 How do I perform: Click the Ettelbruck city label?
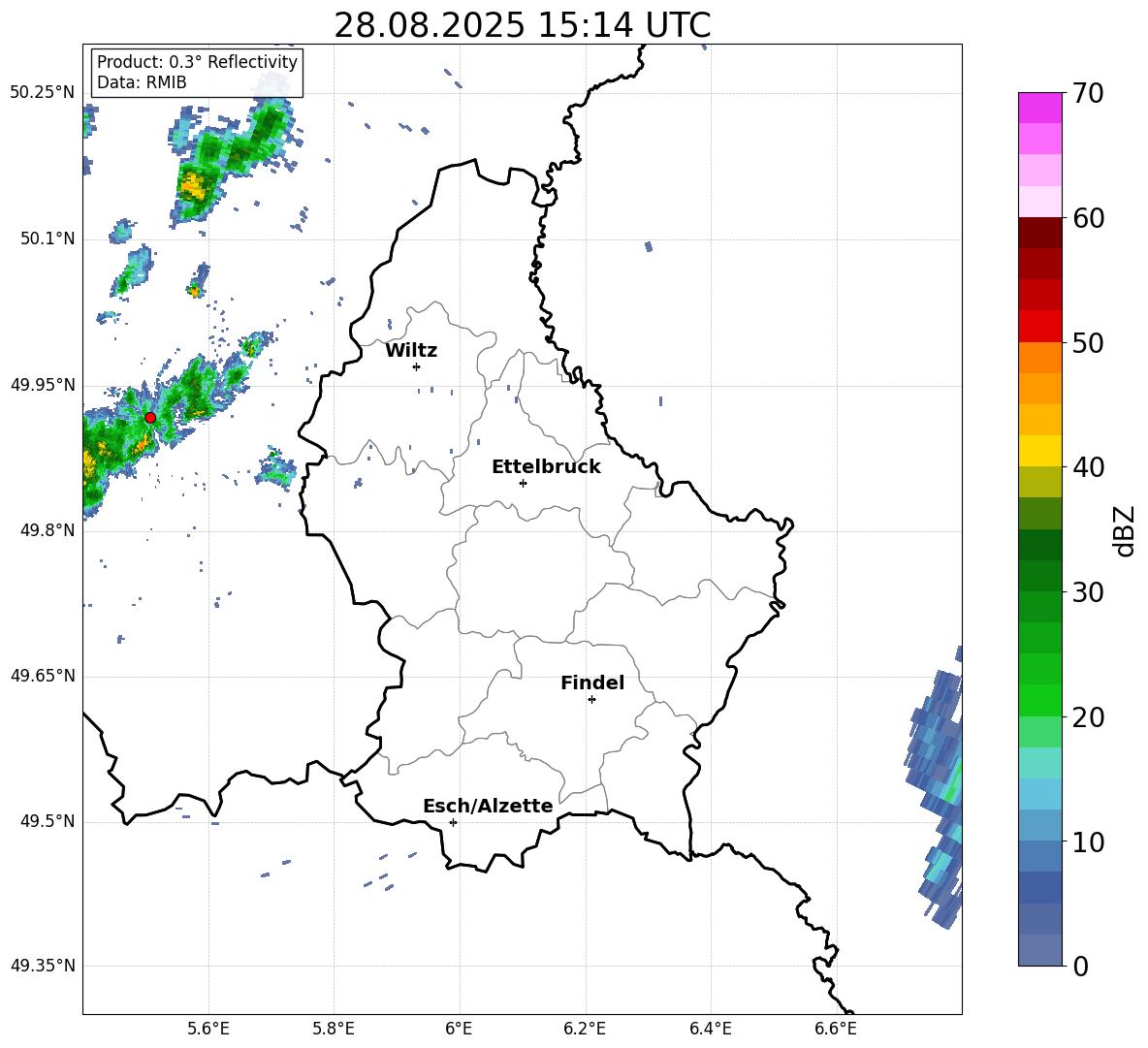[546, 467]
